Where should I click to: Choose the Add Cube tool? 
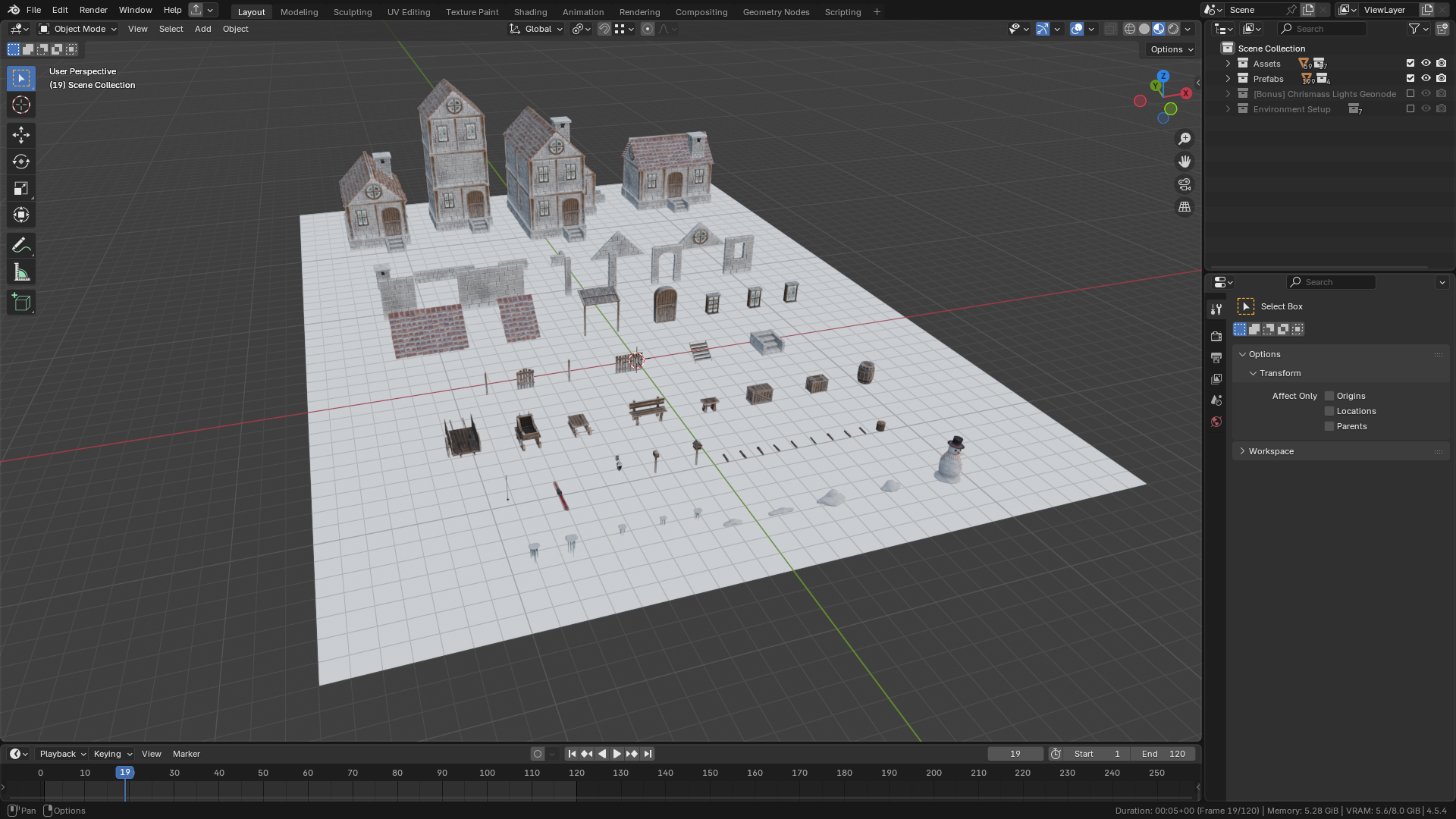20,303
